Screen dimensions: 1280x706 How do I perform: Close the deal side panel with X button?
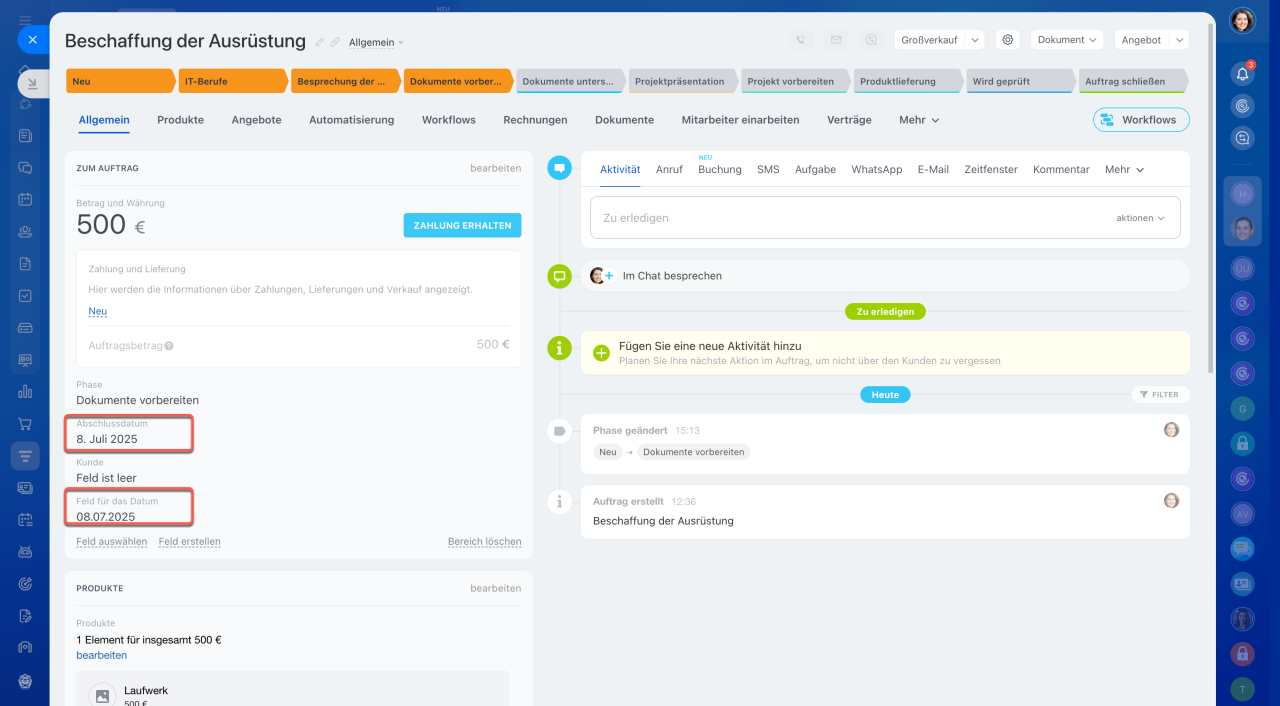[32, 40]
